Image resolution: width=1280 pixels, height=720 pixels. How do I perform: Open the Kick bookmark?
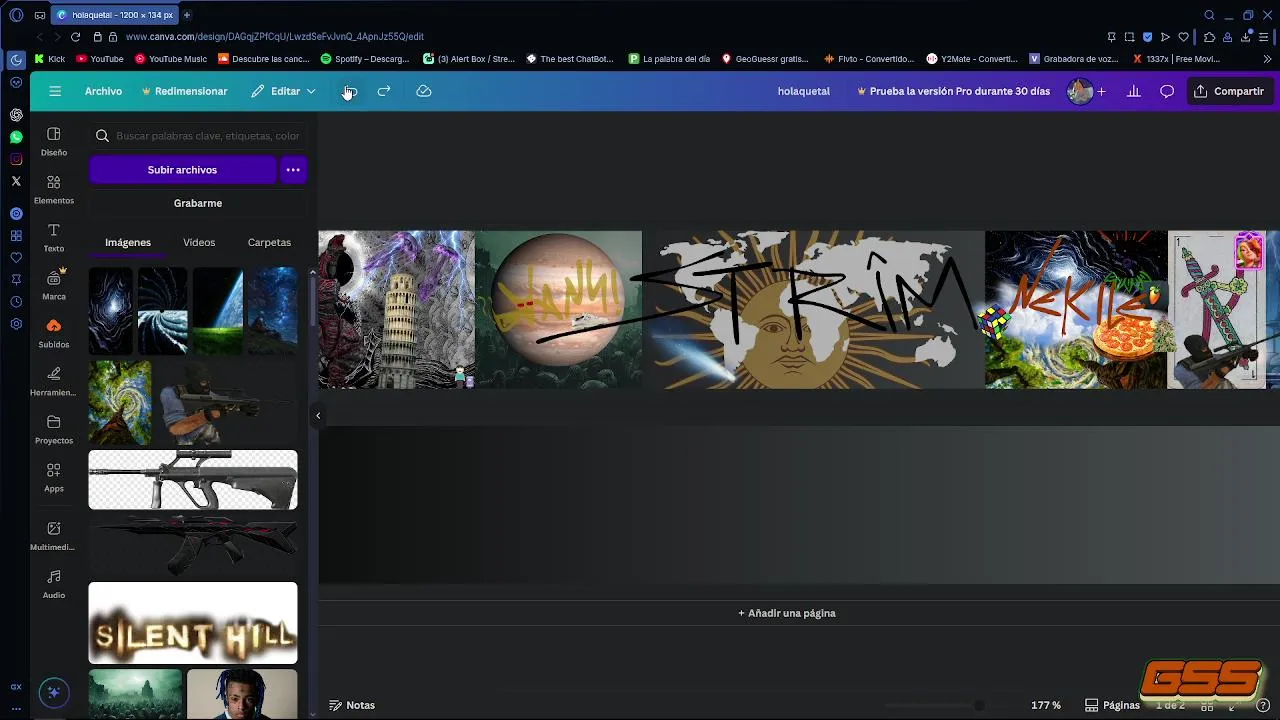point(50,59)
